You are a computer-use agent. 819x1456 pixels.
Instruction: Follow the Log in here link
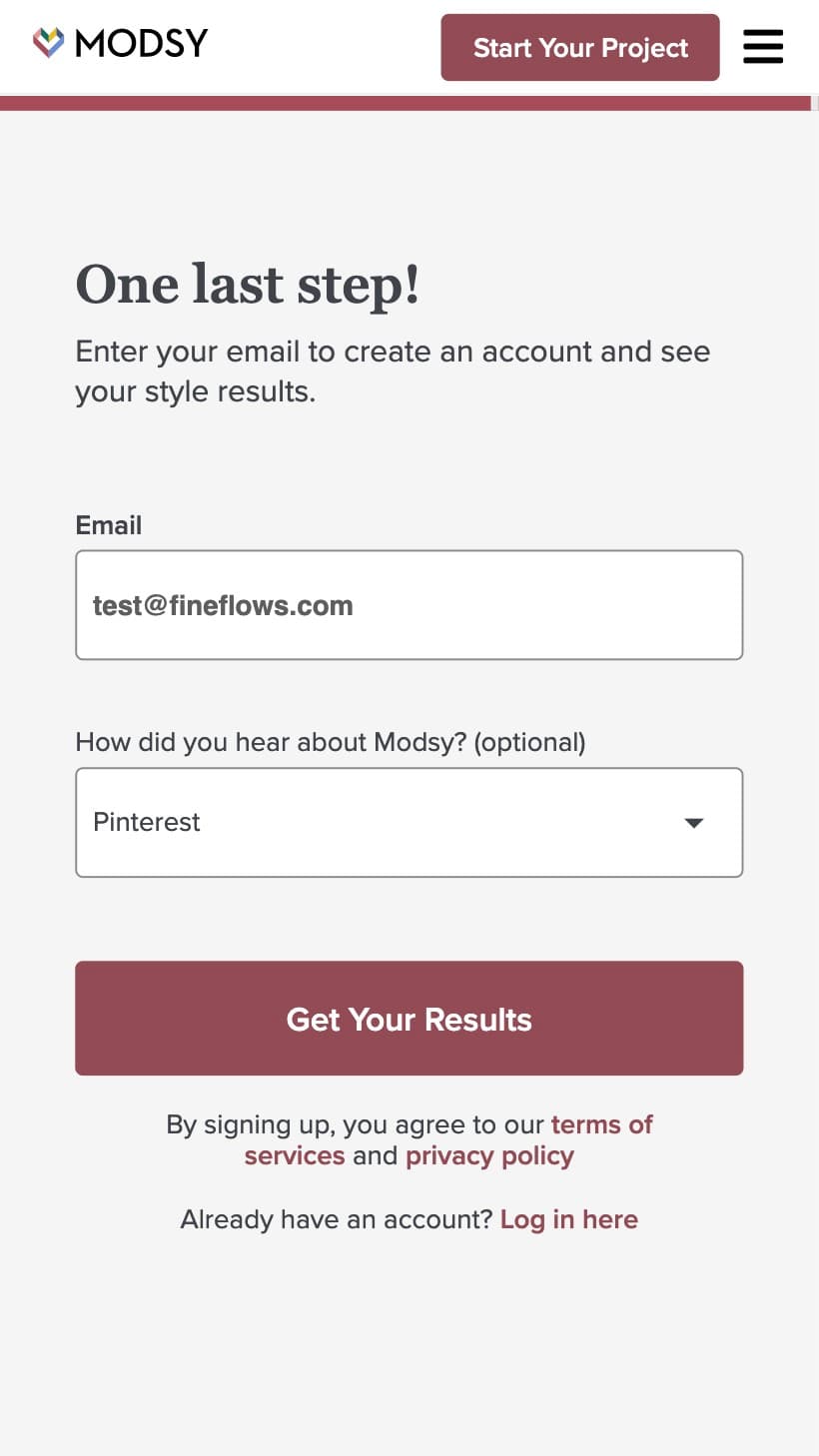point(569,1219)
